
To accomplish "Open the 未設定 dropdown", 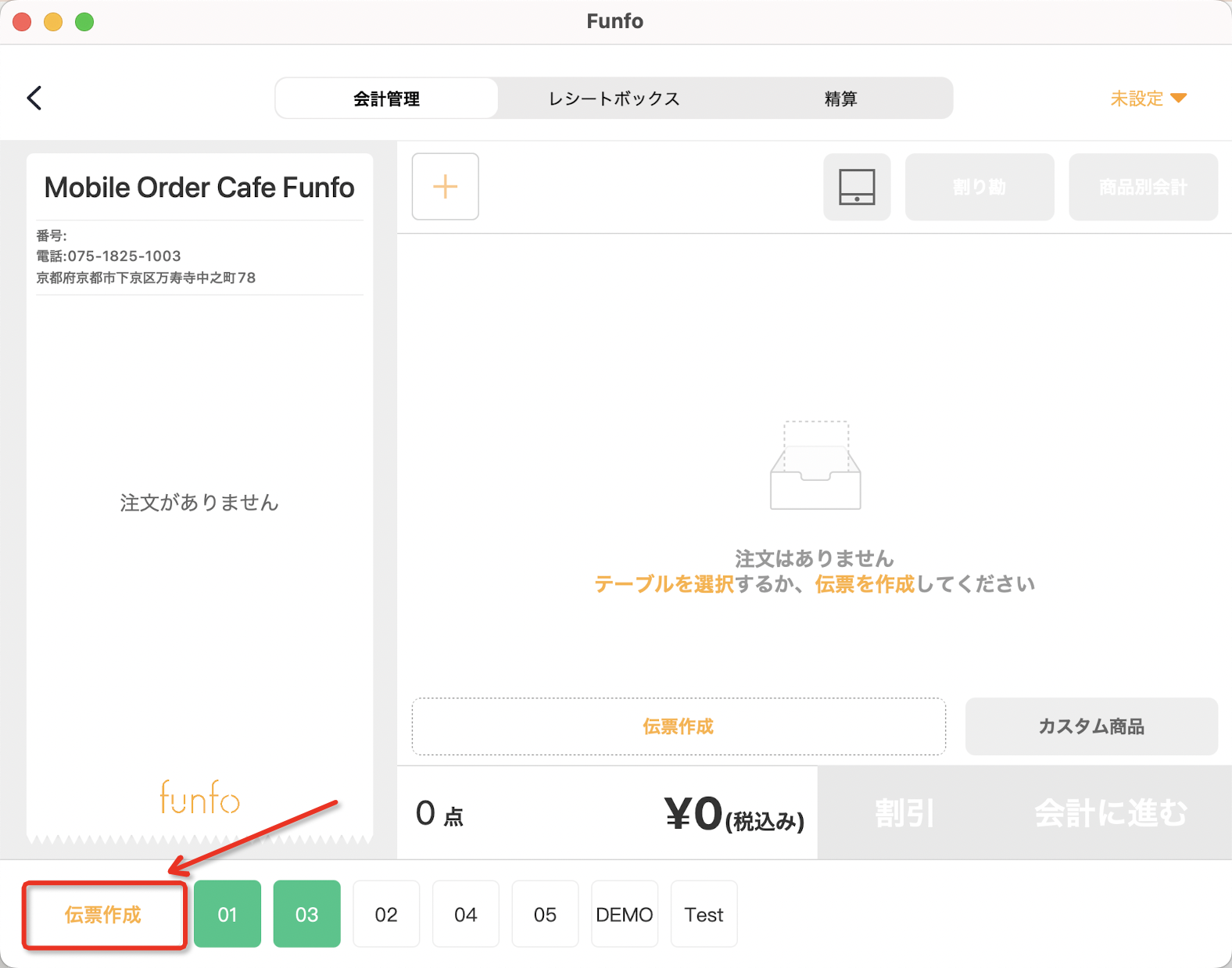I will coord(1148,99).
